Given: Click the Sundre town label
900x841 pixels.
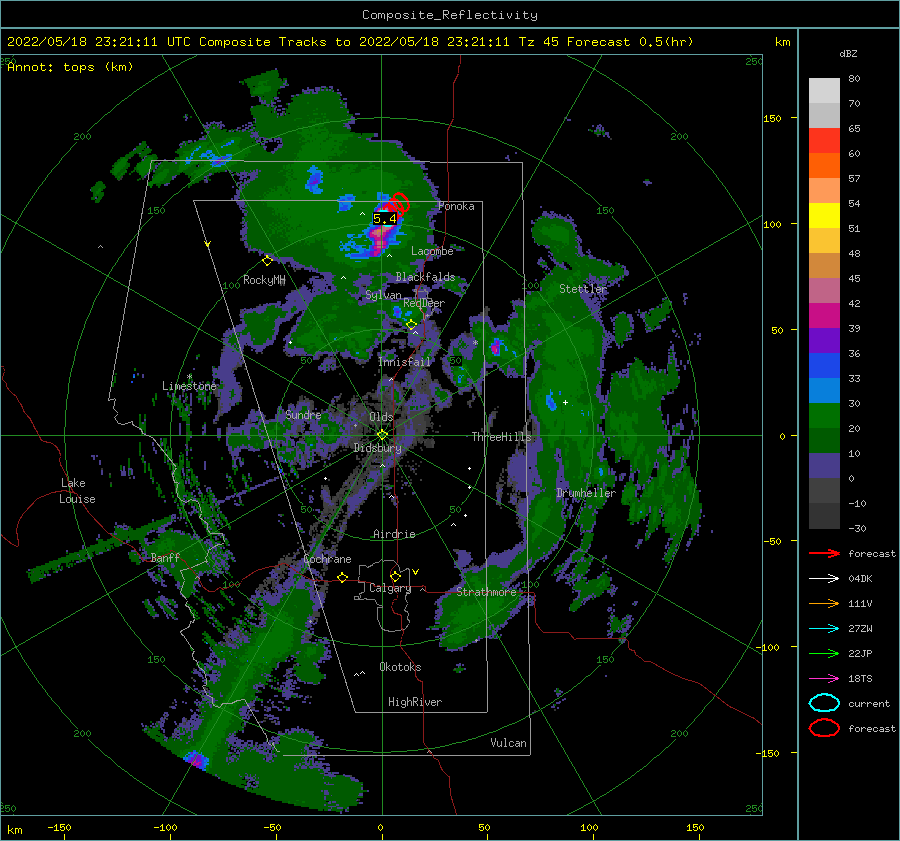Looking at the screenshot, I should (303, 414).
